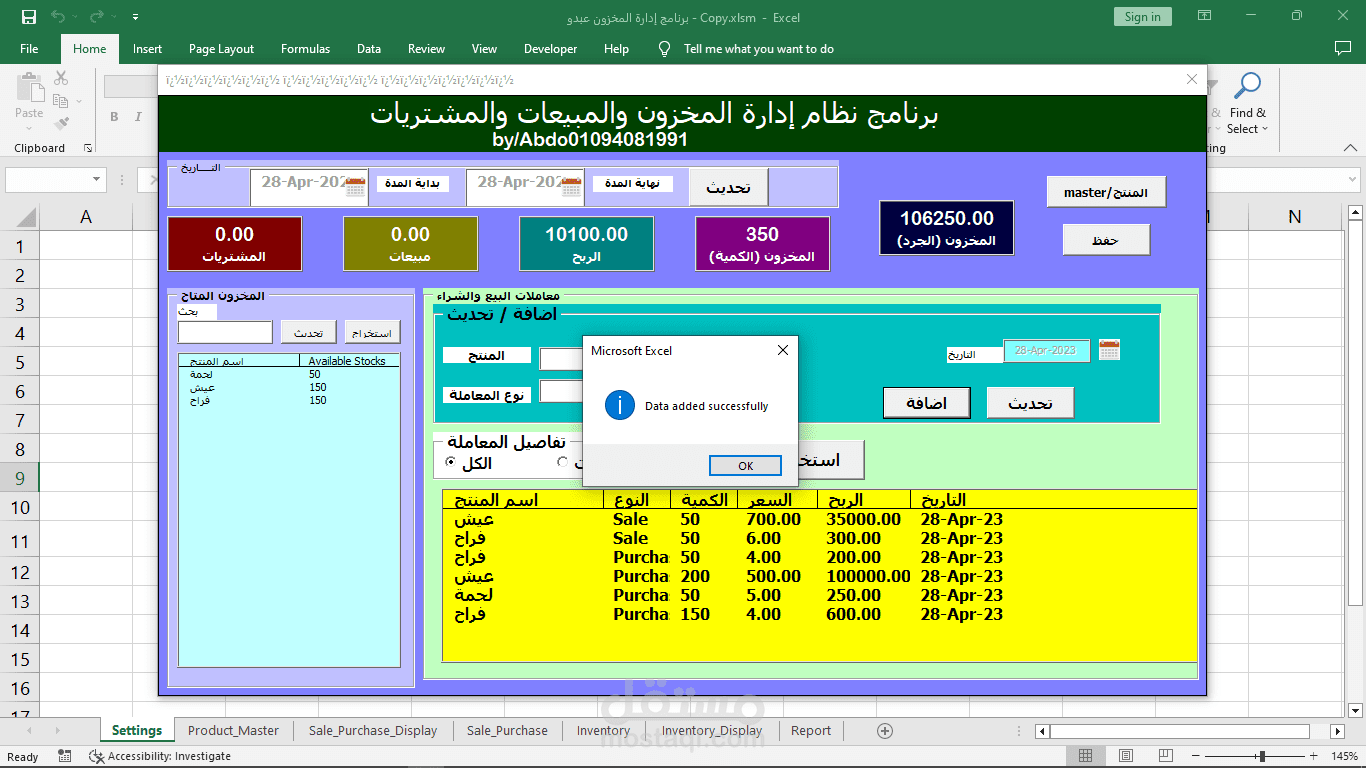Image resolution: width=1366 pixels, height=768 pixels.
Task: Click the Copy icon in Clipboard group
Action: pos(60,100)
